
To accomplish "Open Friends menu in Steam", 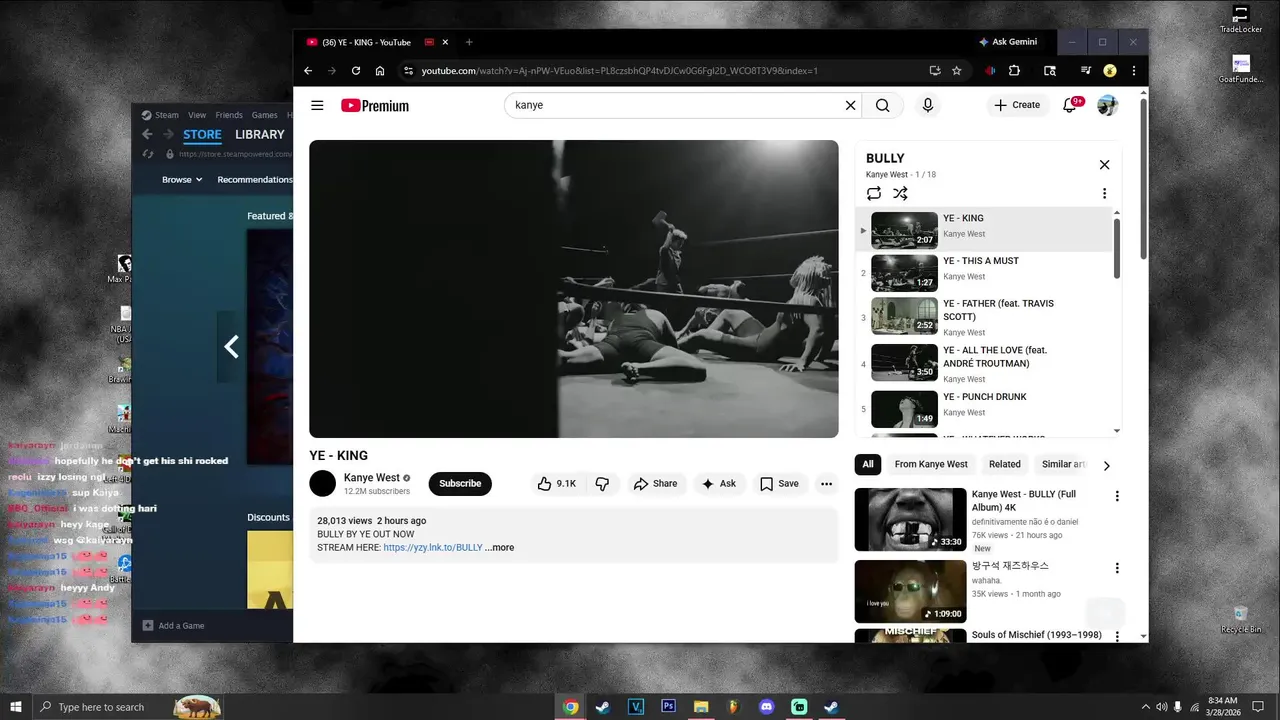I will point(229,115).
